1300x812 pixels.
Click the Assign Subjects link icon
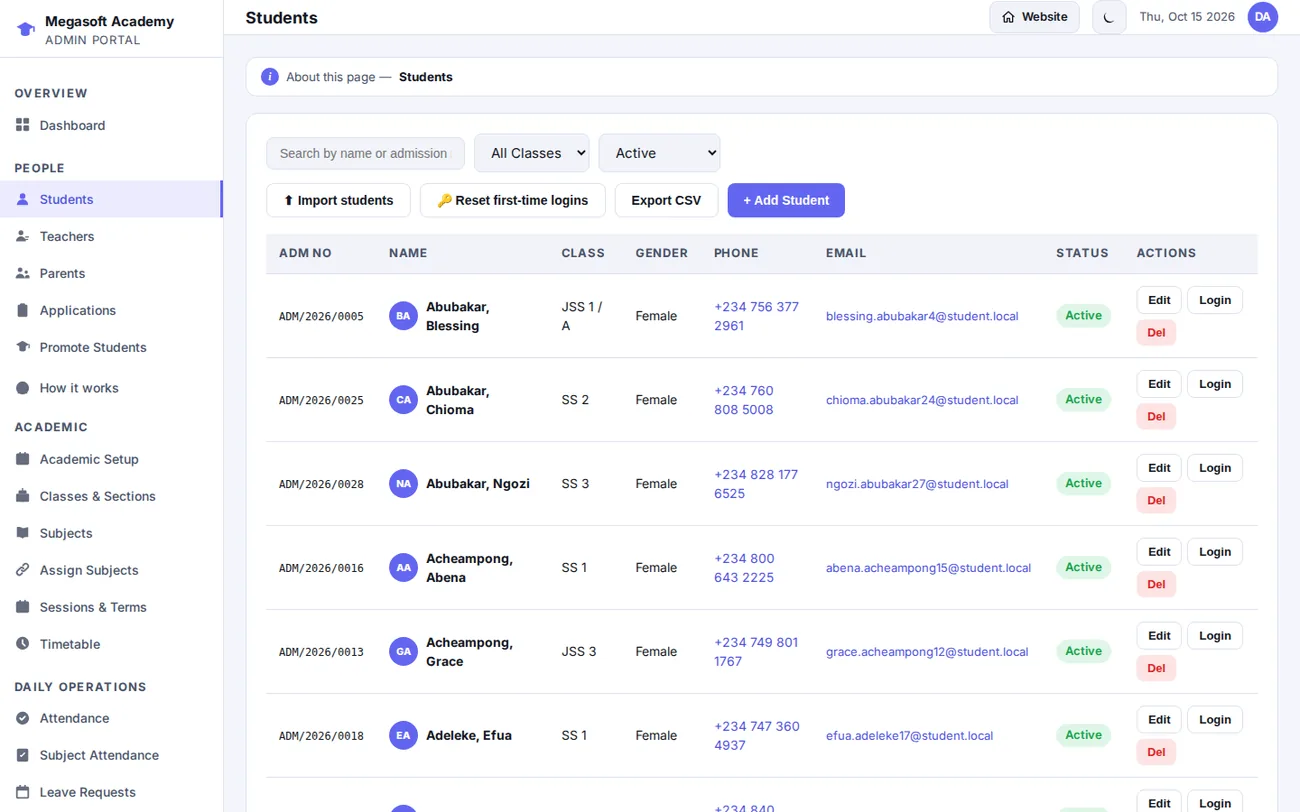click(23, 570)
